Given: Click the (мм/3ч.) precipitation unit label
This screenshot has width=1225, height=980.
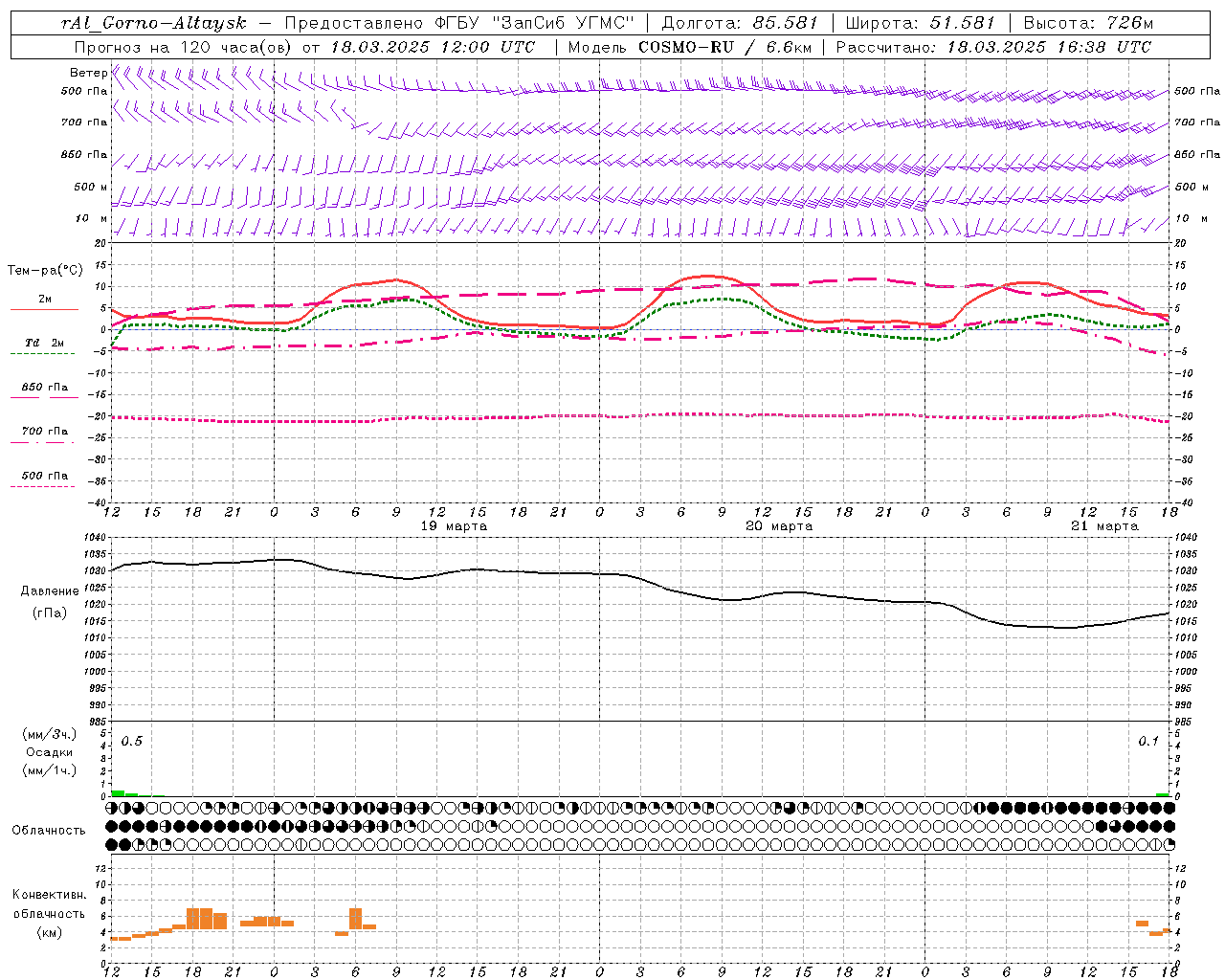Looking at the screenshot, I should coord(50,734).
